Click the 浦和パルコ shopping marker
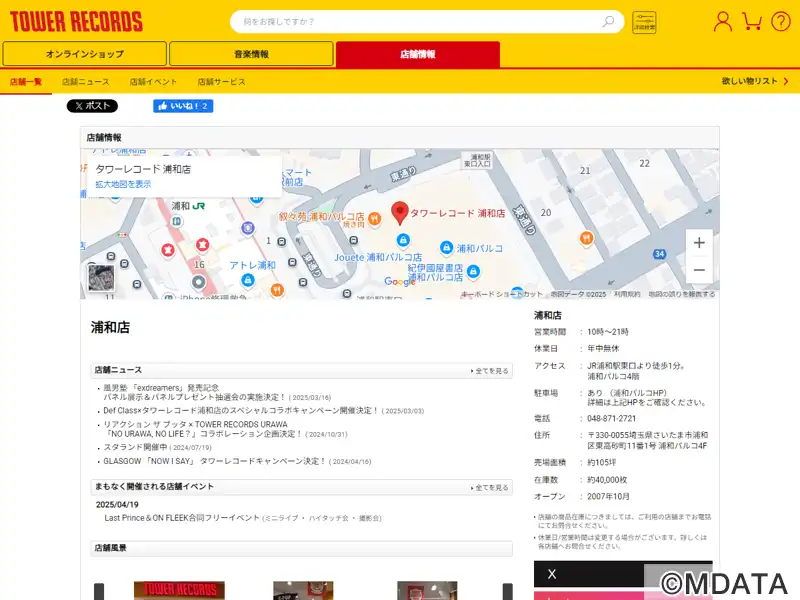Viewport: 800px width, 600px height. [x=446, y=248]
